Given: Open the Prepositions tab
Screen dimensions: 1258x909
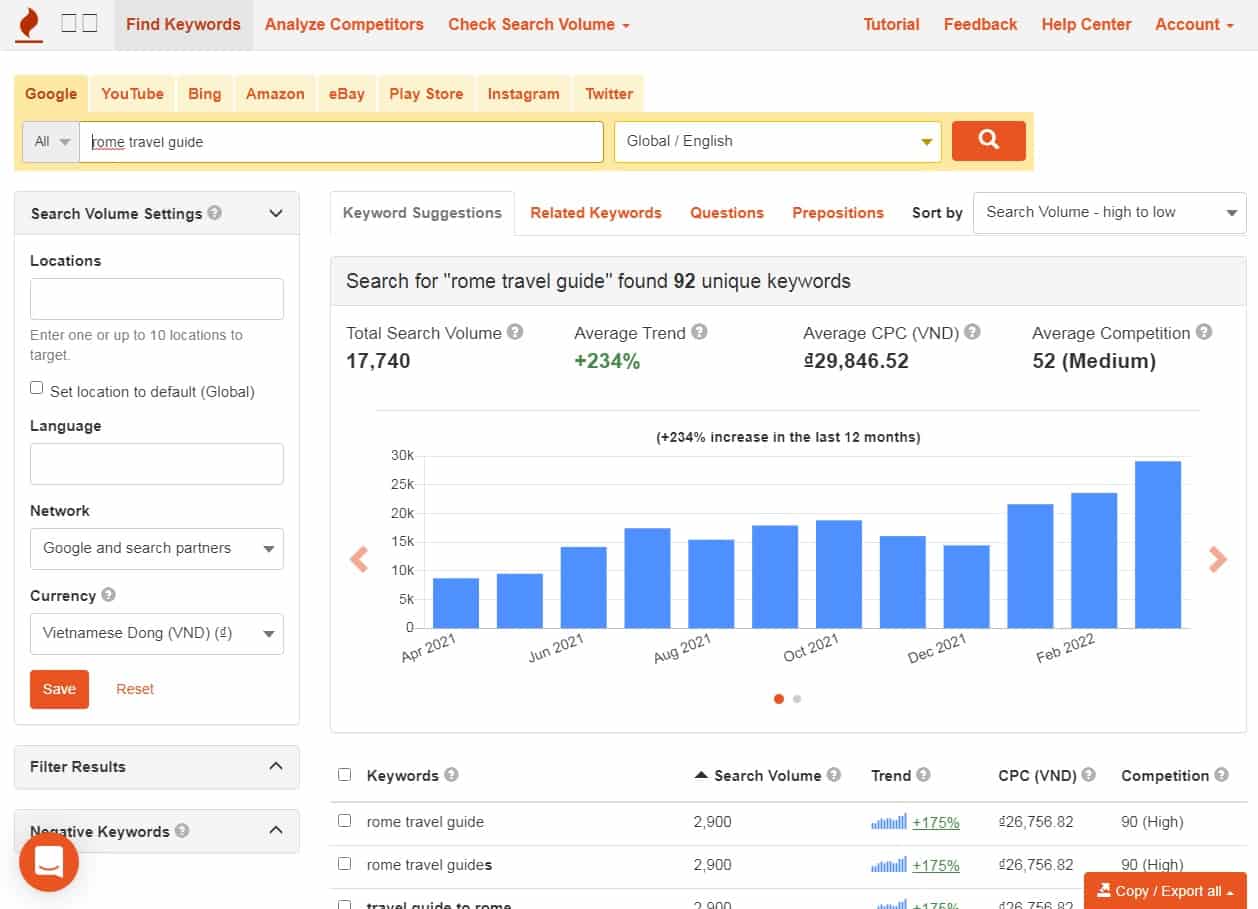Looking at the screenshot, I should tap(838, 212).
